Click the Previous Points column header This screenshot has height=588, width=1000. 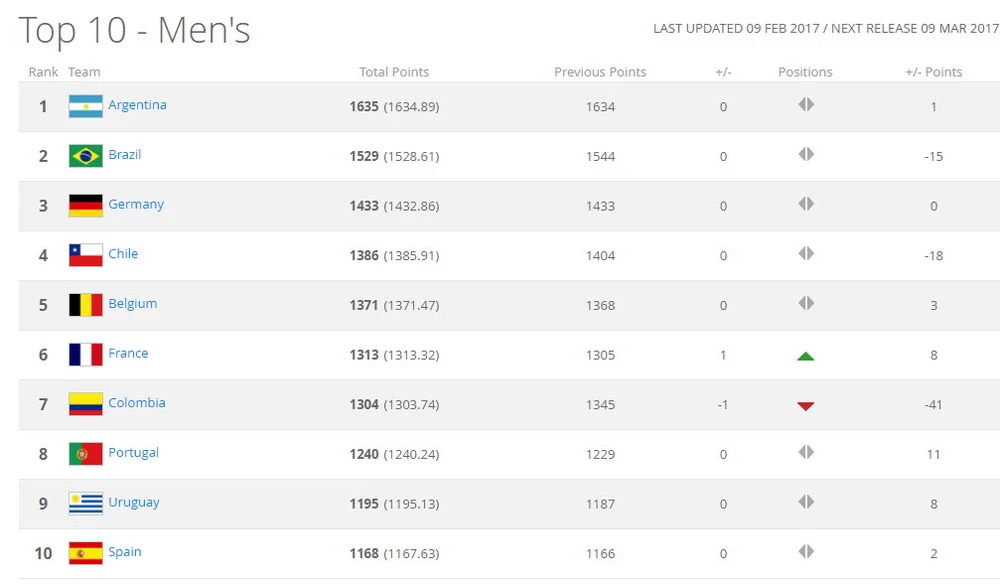pos(600,72)
